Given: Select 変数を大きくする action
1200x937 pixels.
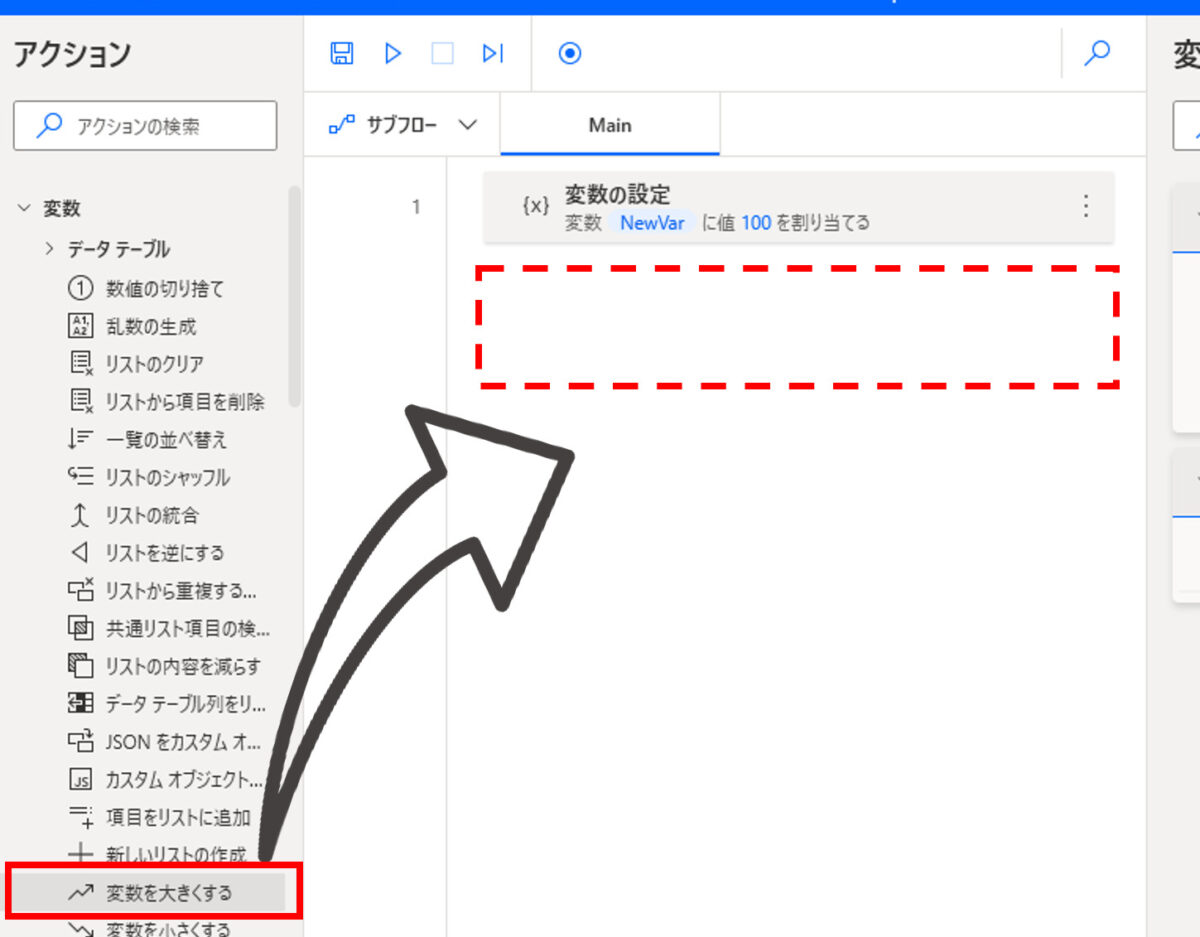Looking at the screenshot, I should pos(168,893).
